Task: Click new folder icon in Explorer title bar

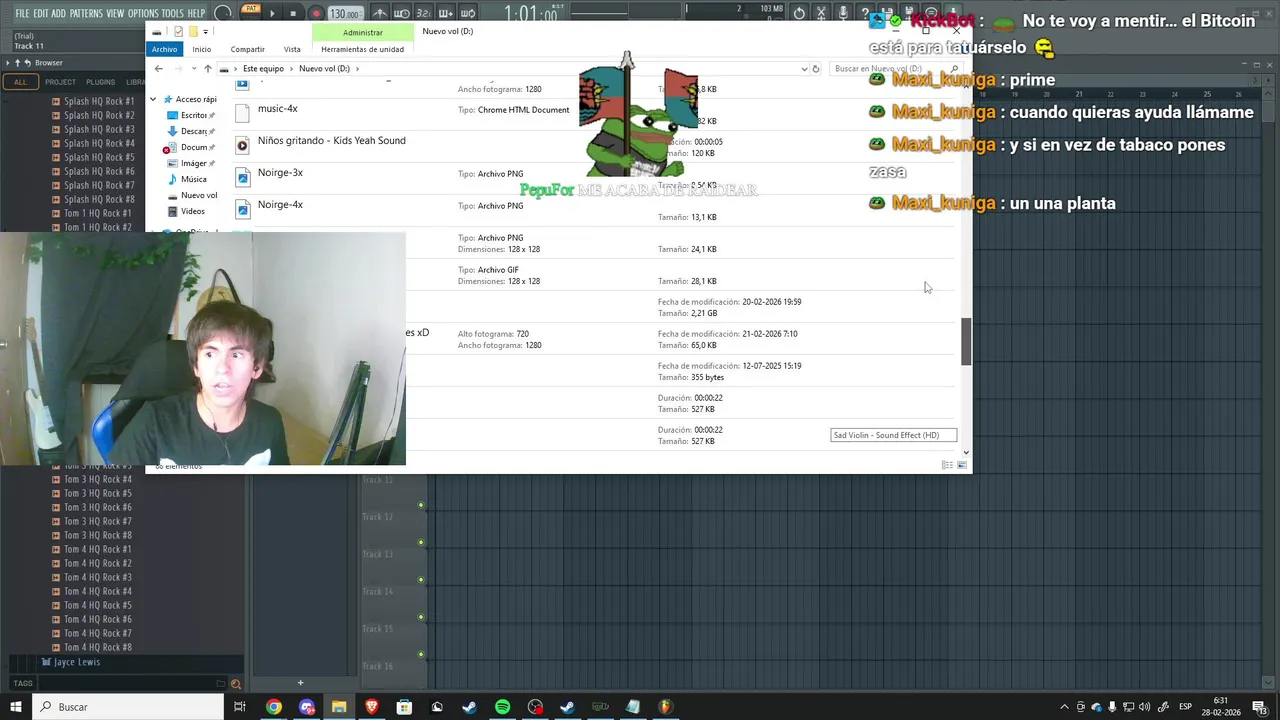Action: click(x=192, y=32)
